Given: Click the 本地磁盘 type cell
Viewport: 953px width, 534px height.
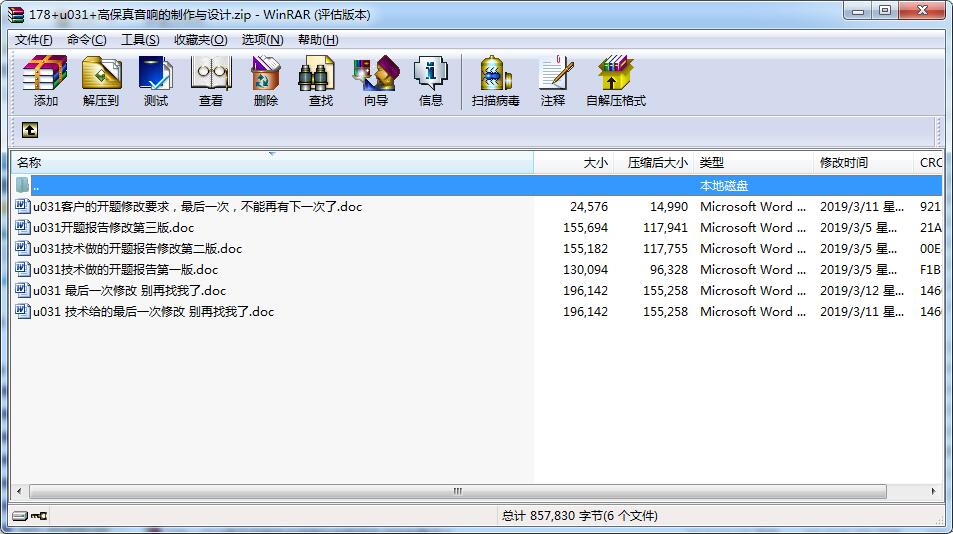Looking at the screenshot, I should coord(724,185).
